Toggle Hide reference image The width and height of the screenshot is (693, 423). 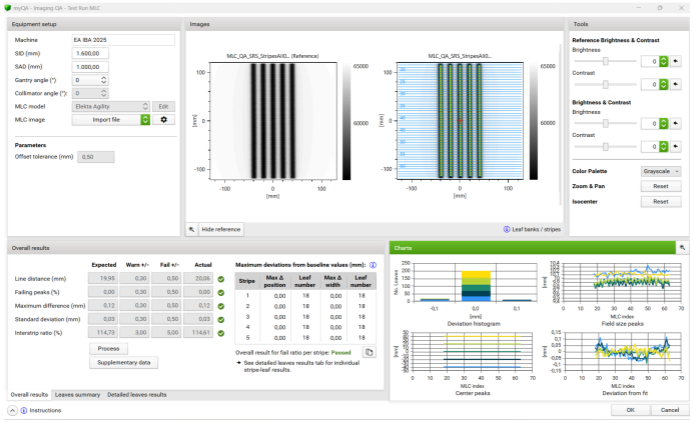coord(222,229)
